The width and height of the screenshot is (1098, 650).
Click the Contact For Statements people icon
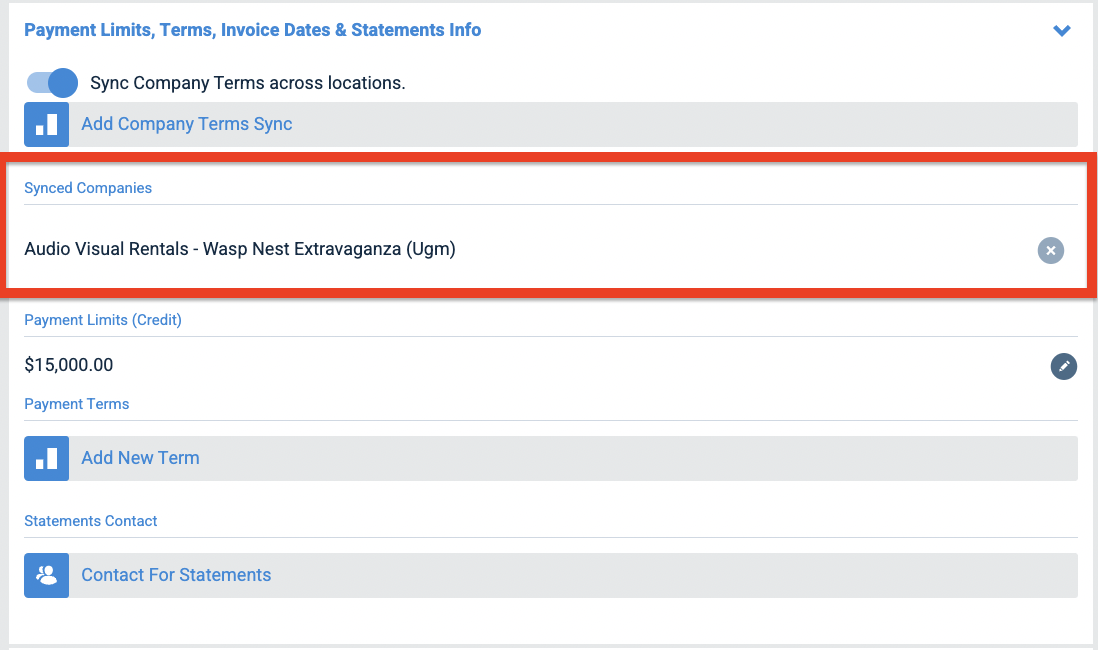click(46, 575)
